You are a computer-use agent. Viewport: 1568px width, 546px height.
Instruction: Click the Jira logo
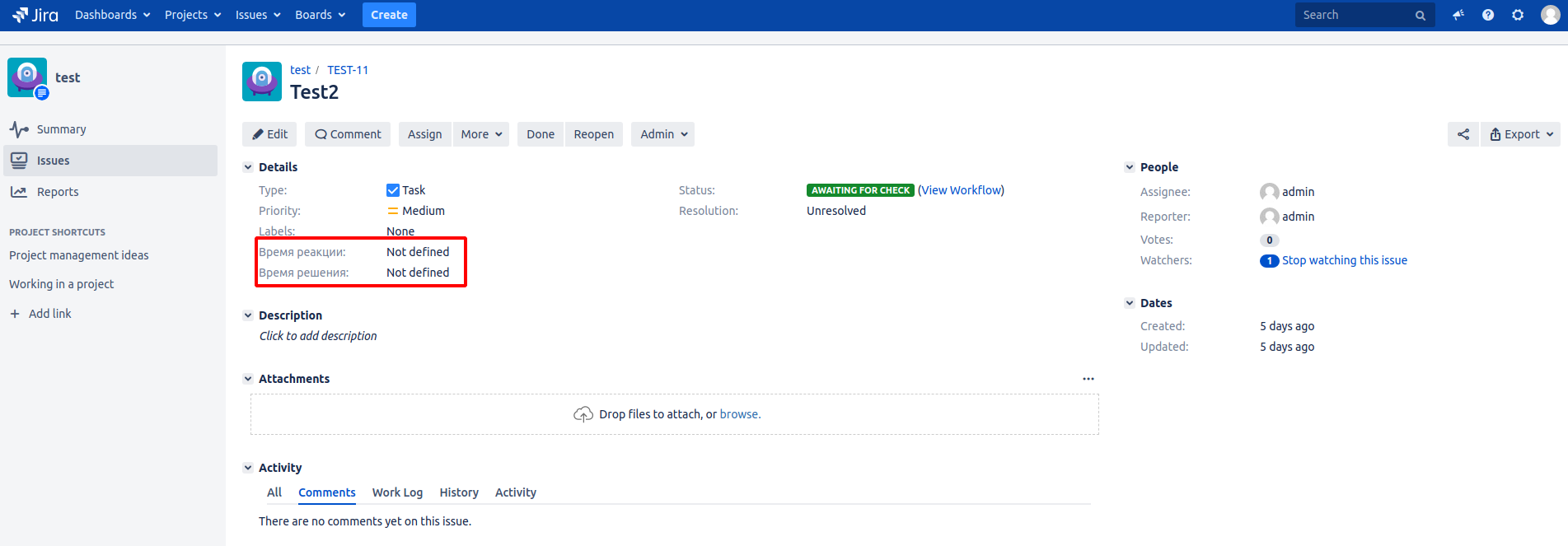pos(35,15)
